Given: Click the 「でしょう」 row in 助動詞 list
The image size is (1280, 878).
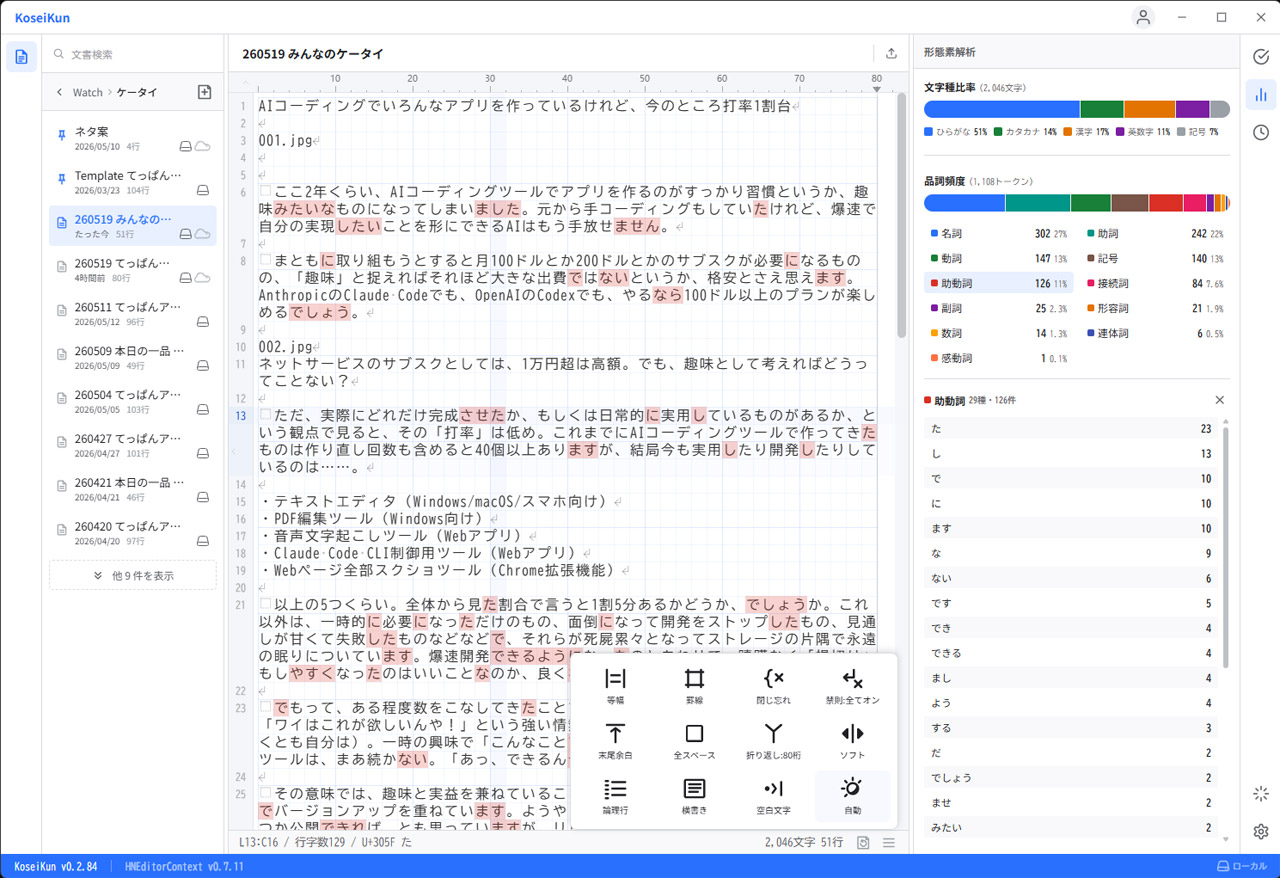Looking at the screenshot, I should [x=1071, y=777].
